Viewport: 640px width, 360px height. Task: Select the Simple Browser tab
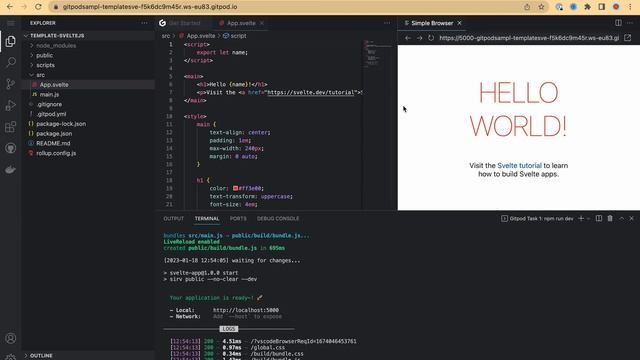[432, 23]
